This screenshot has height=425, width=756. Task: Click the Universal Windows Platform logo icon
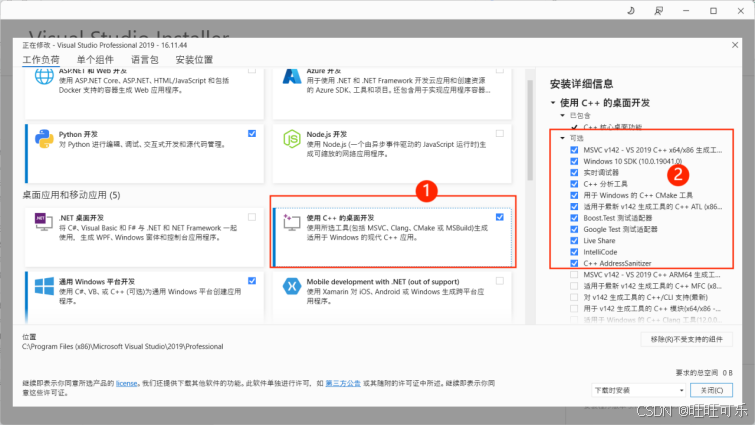(44, 286)
